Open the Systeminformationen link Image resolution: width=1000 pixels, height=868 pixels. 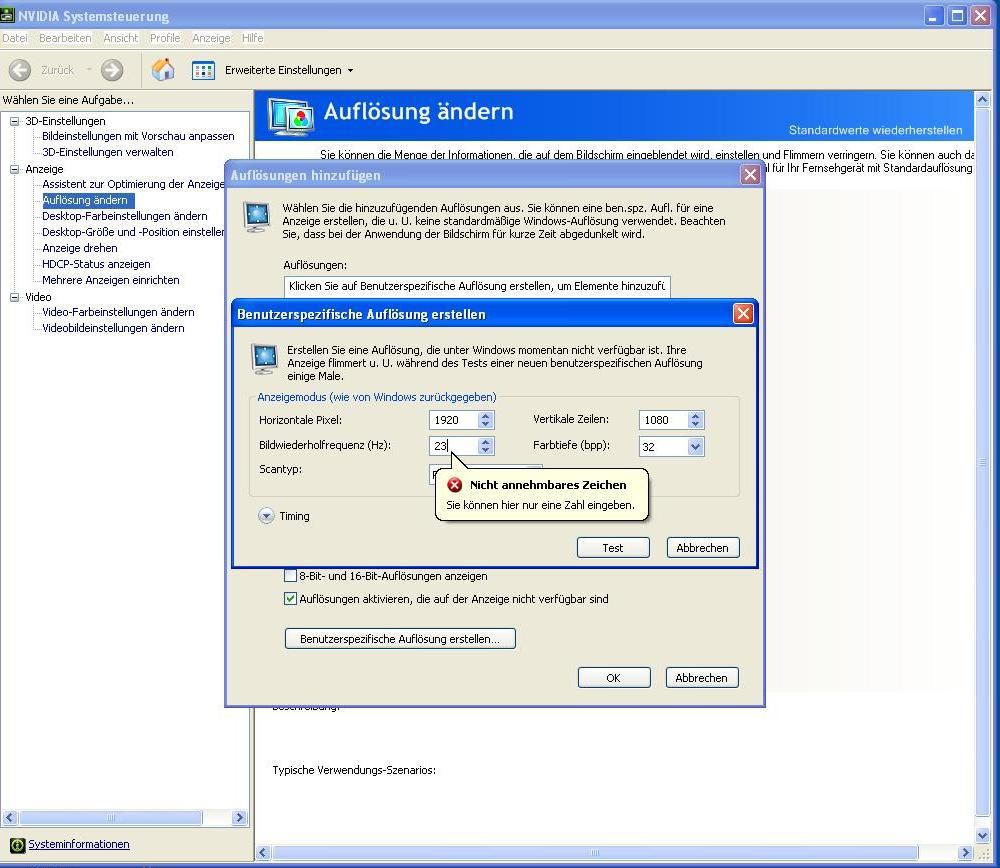point(78,844)
